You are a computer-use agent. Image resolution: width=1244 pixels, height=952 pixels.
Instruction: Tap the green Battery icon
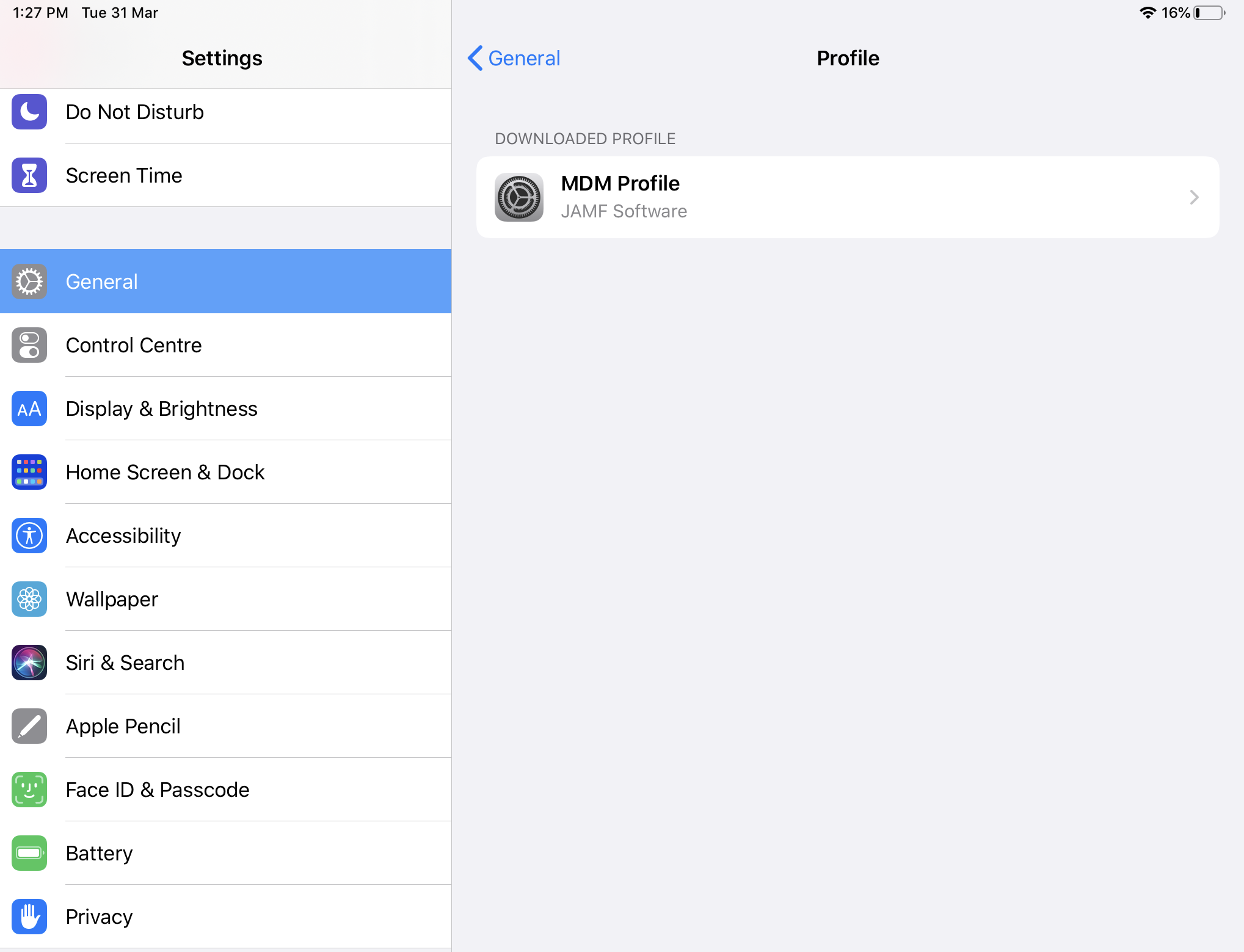29,853
